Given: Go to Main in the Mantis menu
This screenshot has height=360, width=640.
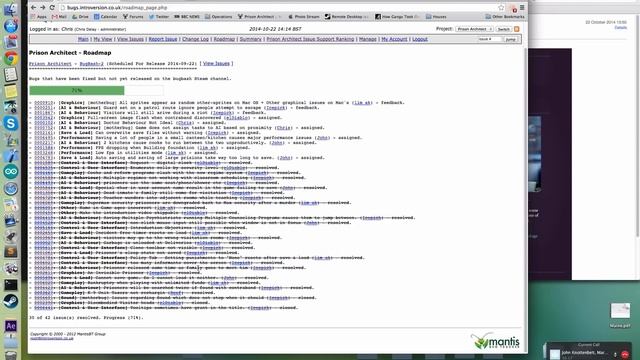Looking at the screenshot, I should [x=83, y=39].
